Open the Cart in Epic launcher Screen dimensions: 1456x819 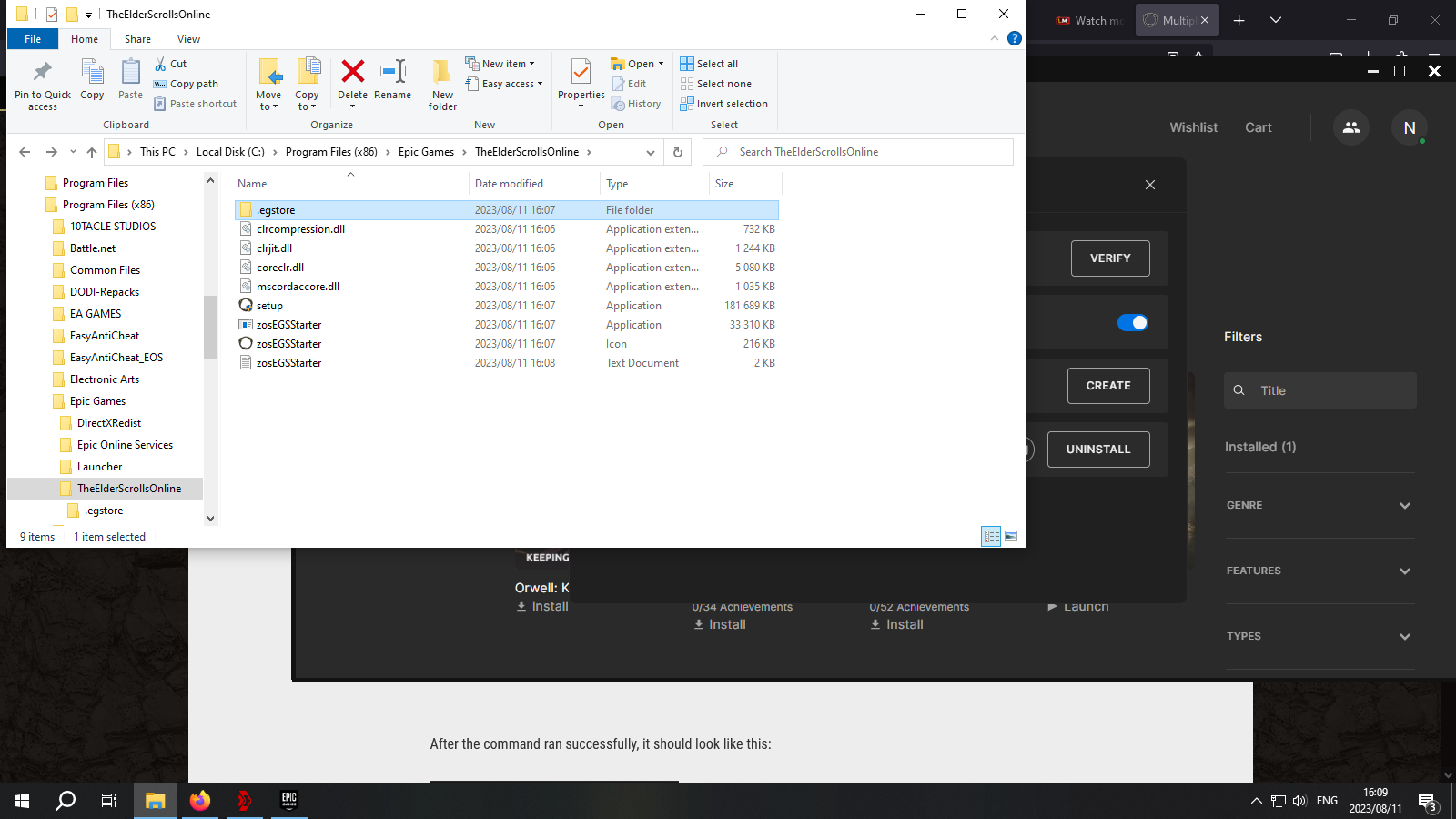(x=1259, y=127)
